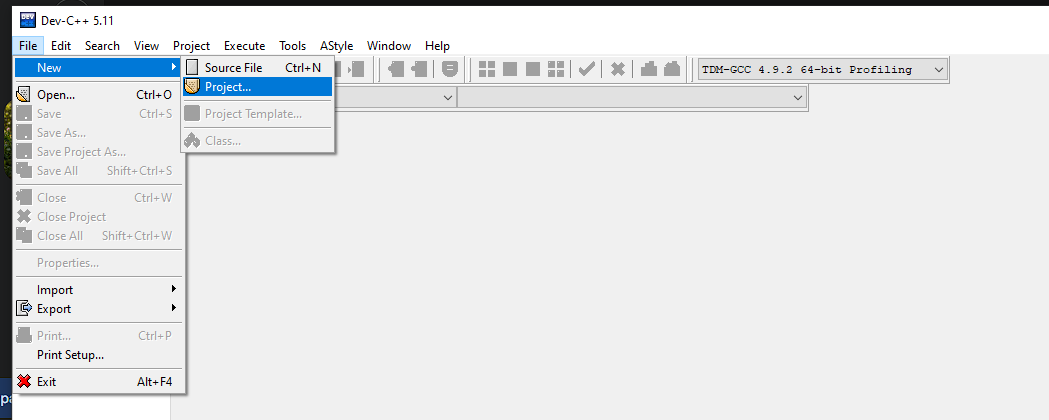Viewport: 1049px width, 420px height.
Task: Open the Import submenu
Action: (x=98, y=290)
